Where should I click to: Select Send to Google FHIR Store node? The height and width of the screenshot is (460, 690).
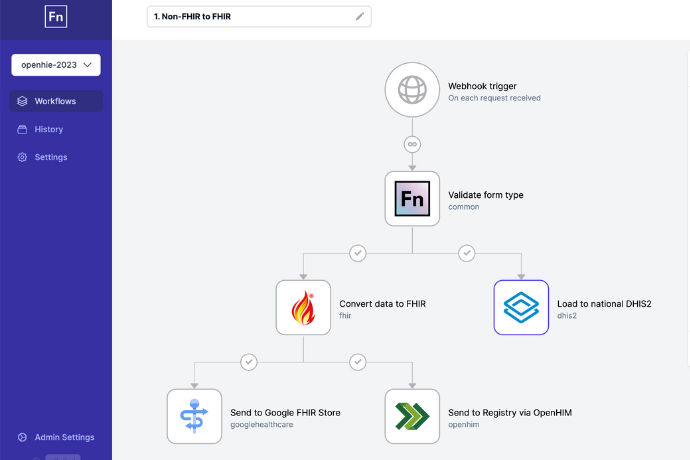[194, 416]
